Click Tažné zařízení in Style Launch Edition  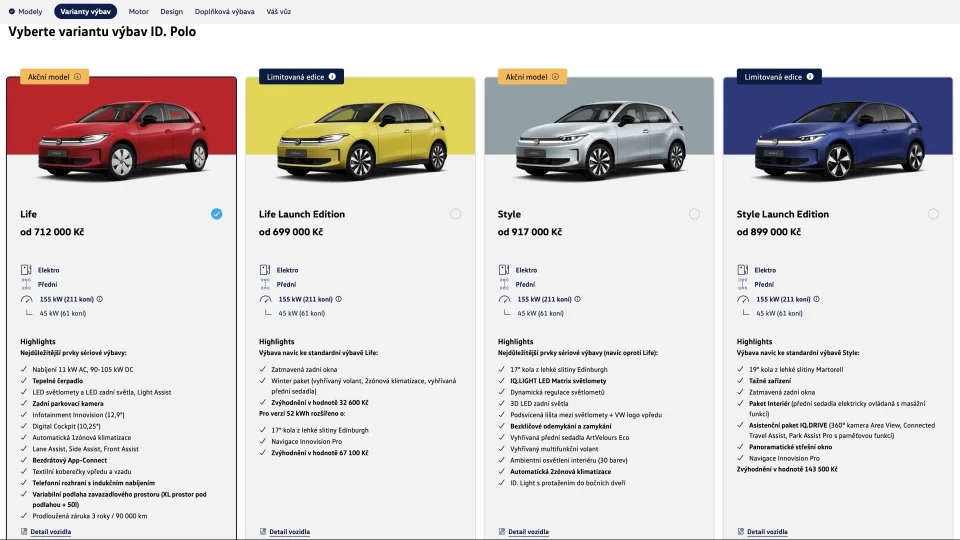(x=770, y=381)
